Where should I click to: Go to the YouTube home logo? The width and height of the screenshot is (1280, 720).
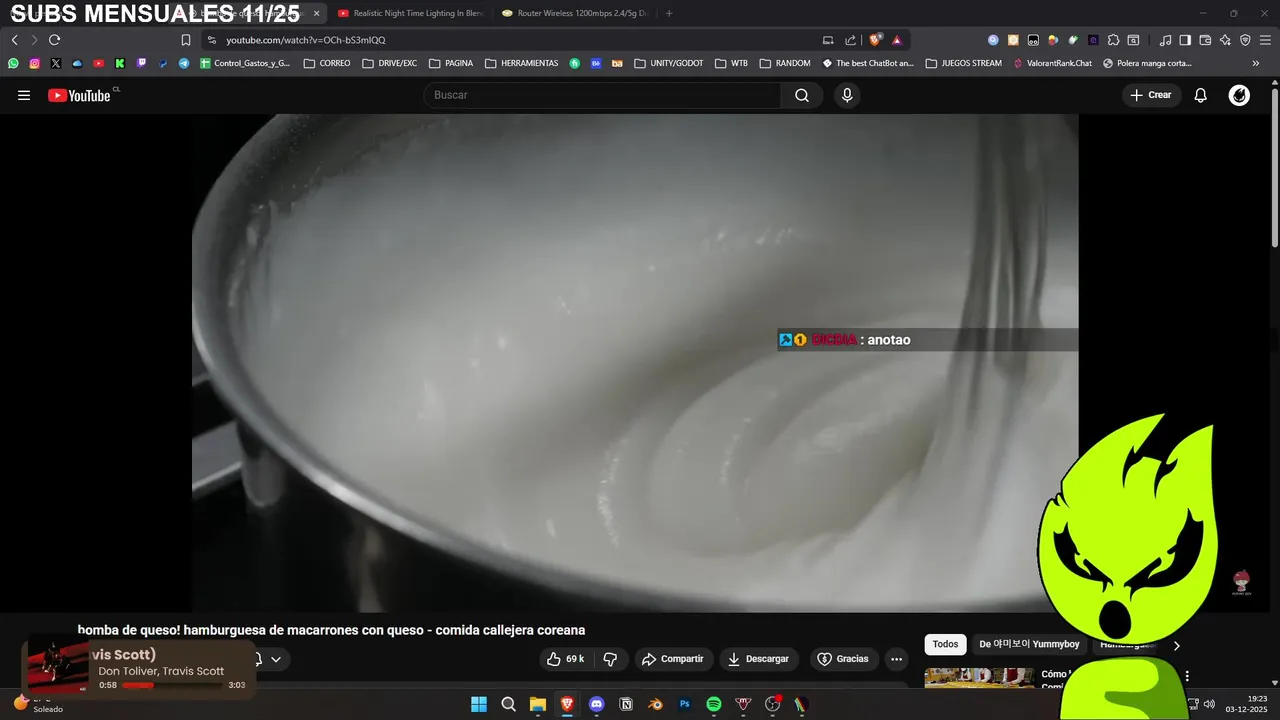pyautogui.click(x=80, y=95)
